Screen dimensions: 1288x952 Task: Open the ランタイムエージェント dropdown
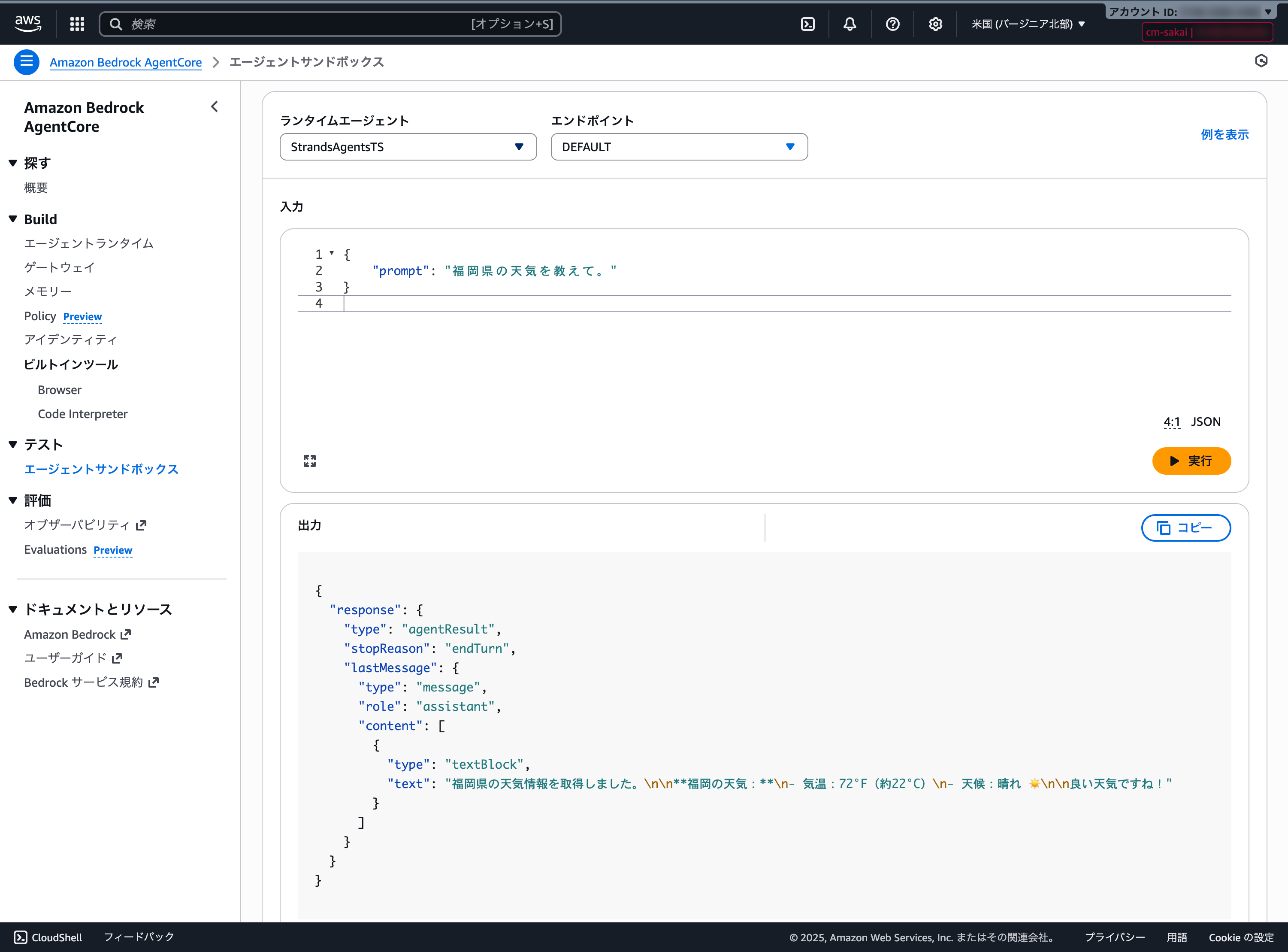(408, 147)
